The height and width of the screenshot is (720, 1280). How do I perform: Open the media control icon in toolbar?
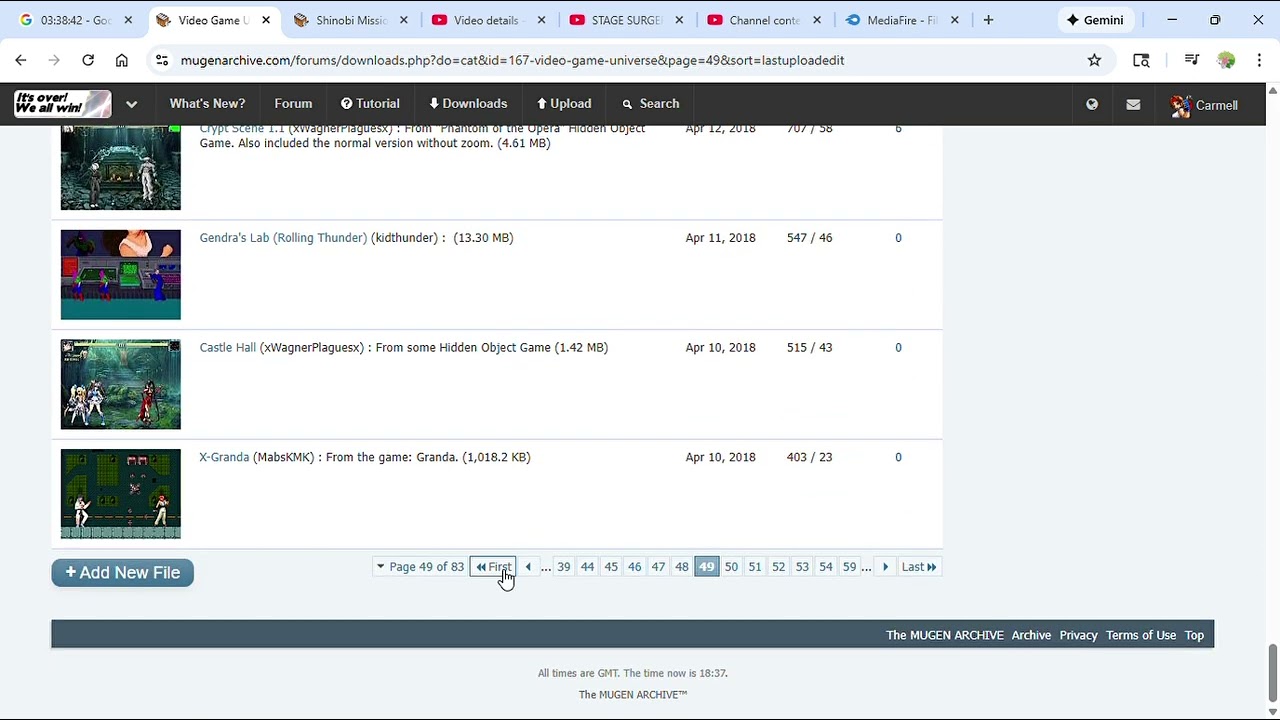click(x=1191, y=60)
